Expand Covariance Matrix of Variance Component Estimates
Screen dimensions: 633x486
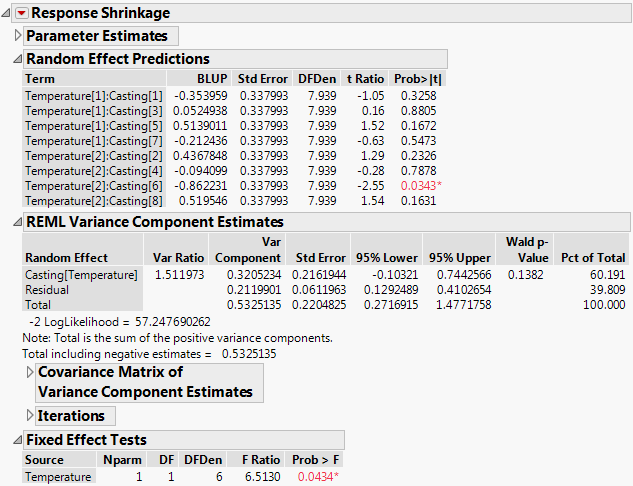pos(30,372)
